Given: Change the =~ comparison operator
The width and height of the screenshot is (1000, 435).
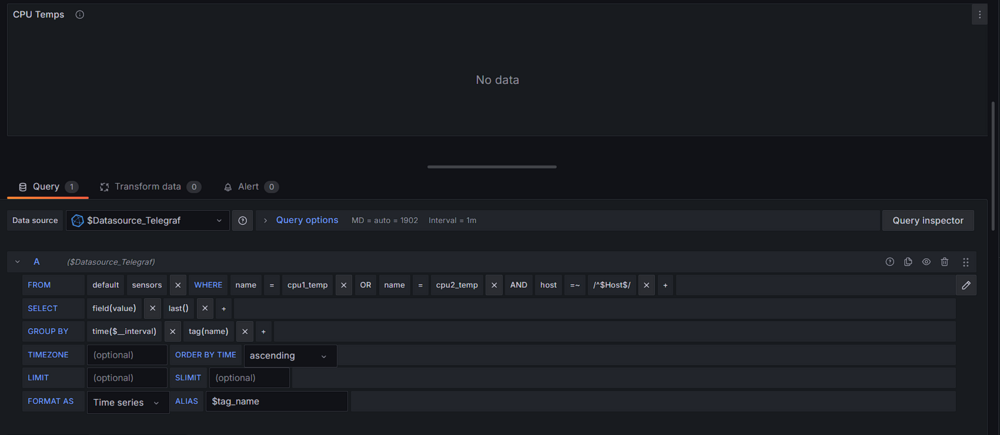Looking at the screenshot, I should (x=575, y=285).
